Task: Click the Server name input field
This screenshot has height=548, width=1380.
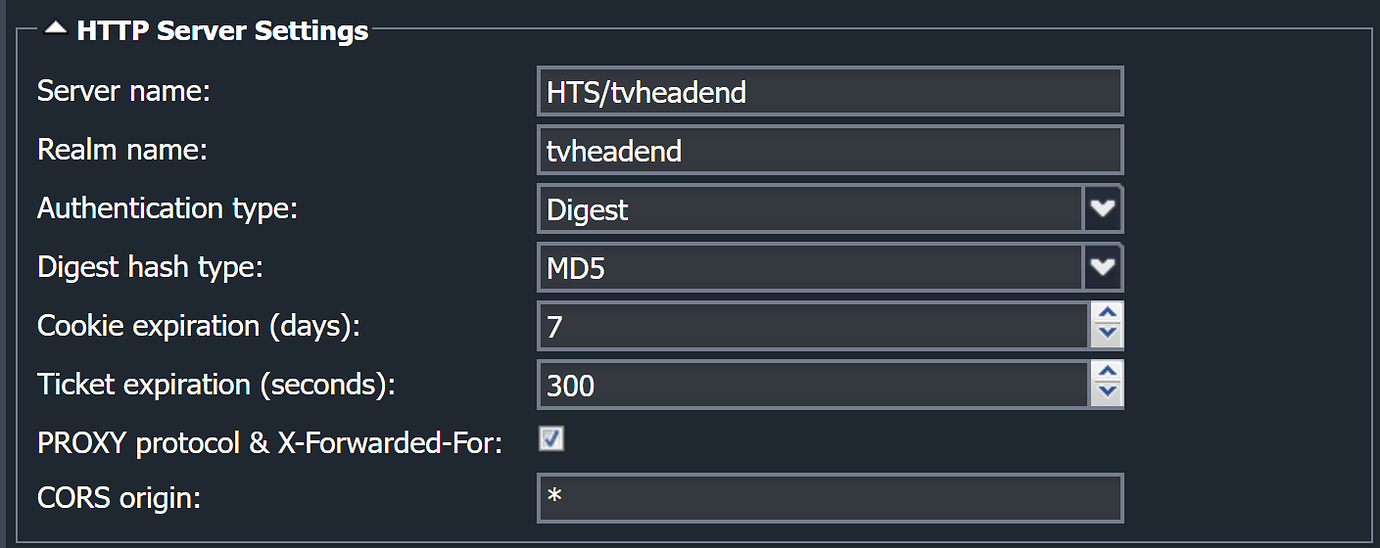Action: pos(830,92)
